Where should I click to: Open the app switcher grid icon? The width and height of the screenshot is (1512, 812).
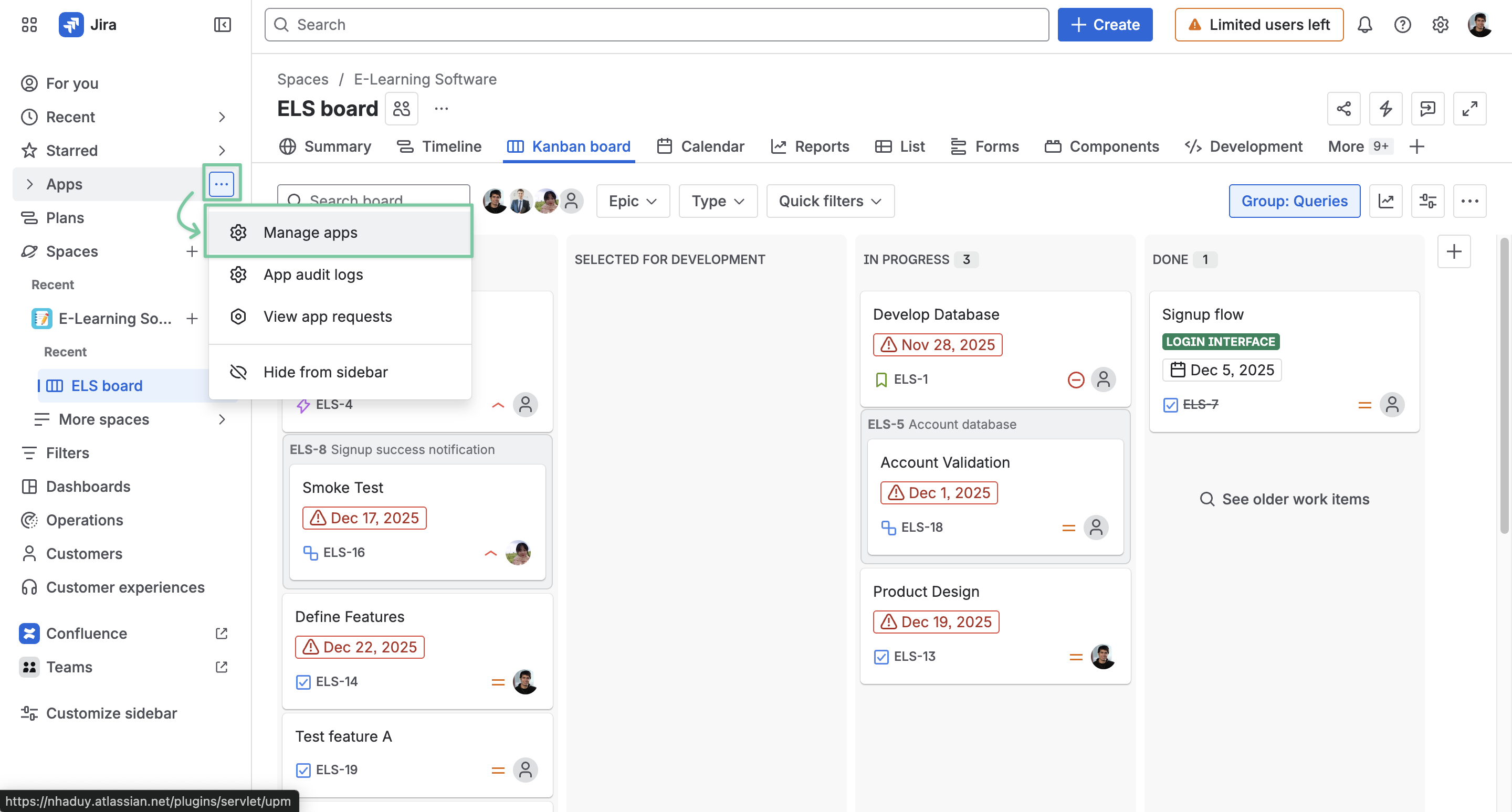(x=29, y=25)
